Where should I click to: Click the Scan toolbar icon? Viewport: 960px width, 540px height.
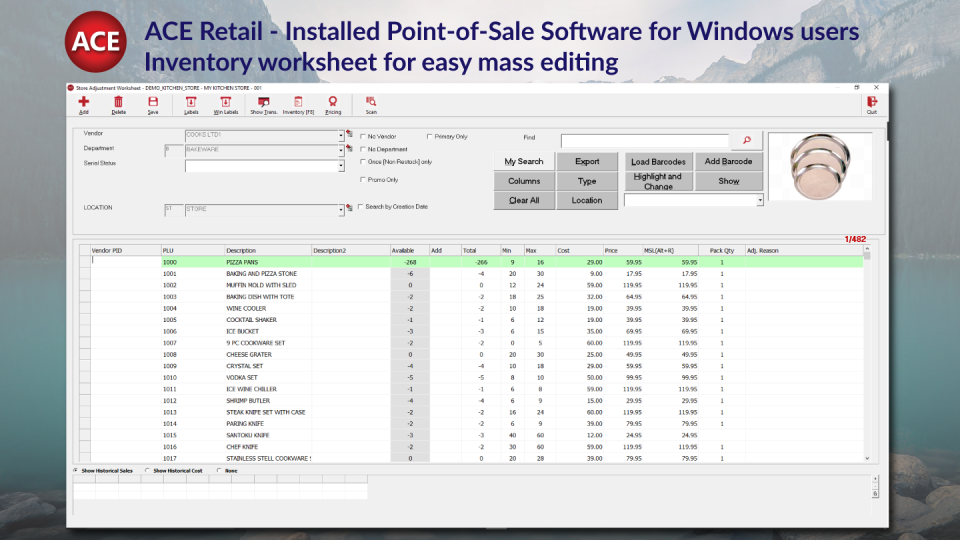[x=371, y=102]
